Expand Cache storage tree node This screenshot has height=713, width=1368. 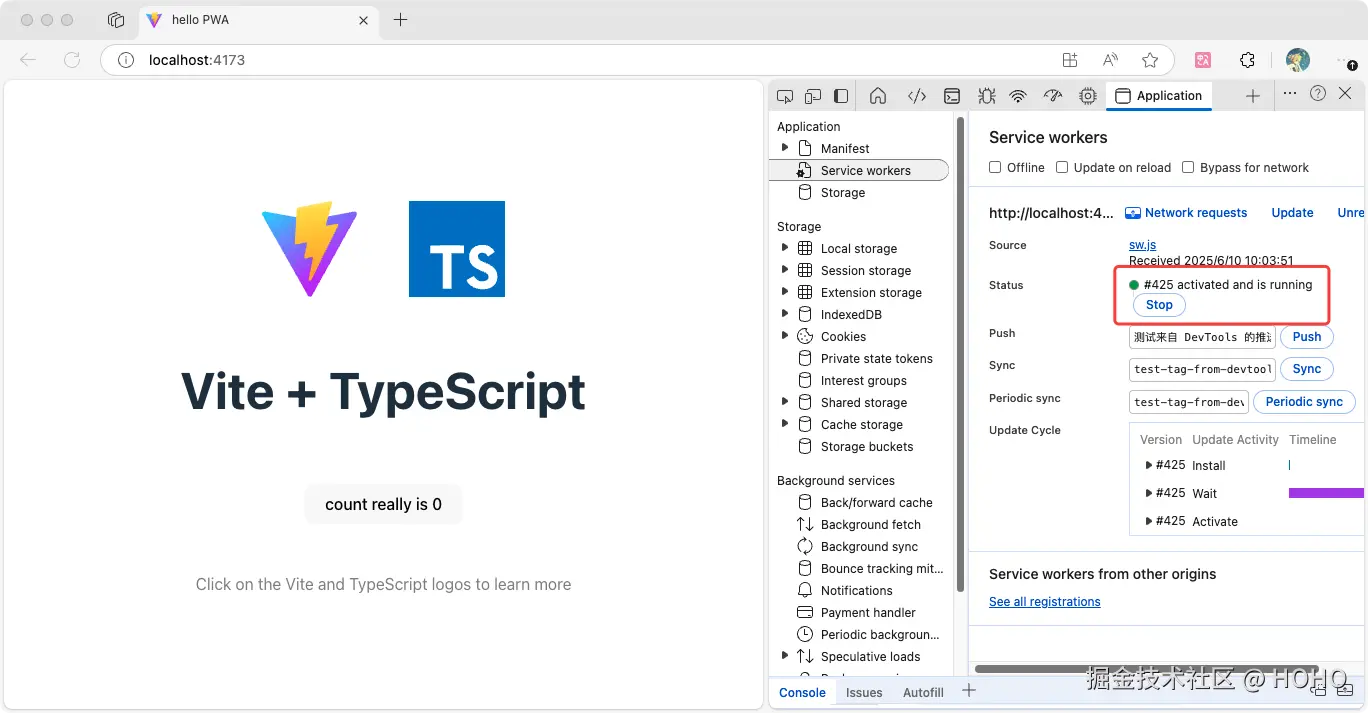tap(785, 424)
